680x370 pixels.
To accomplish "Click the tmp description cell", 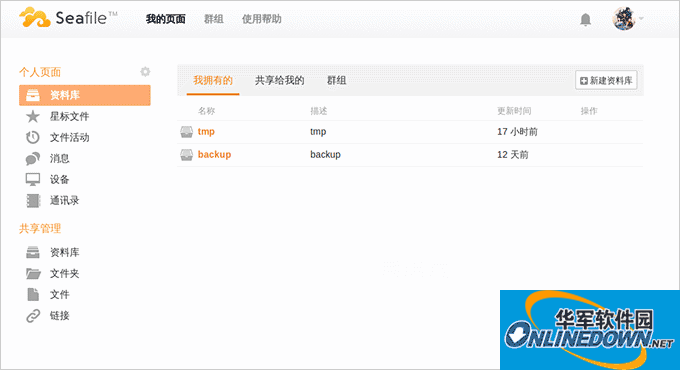I will point(318,131).
